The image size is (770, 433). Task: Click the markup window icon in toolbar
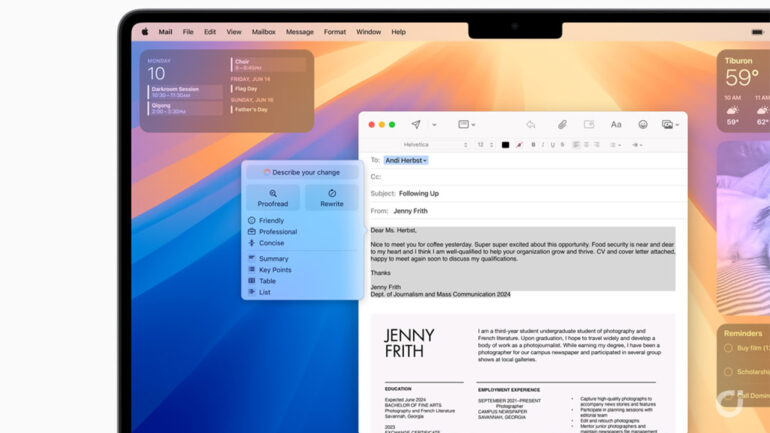589,125
